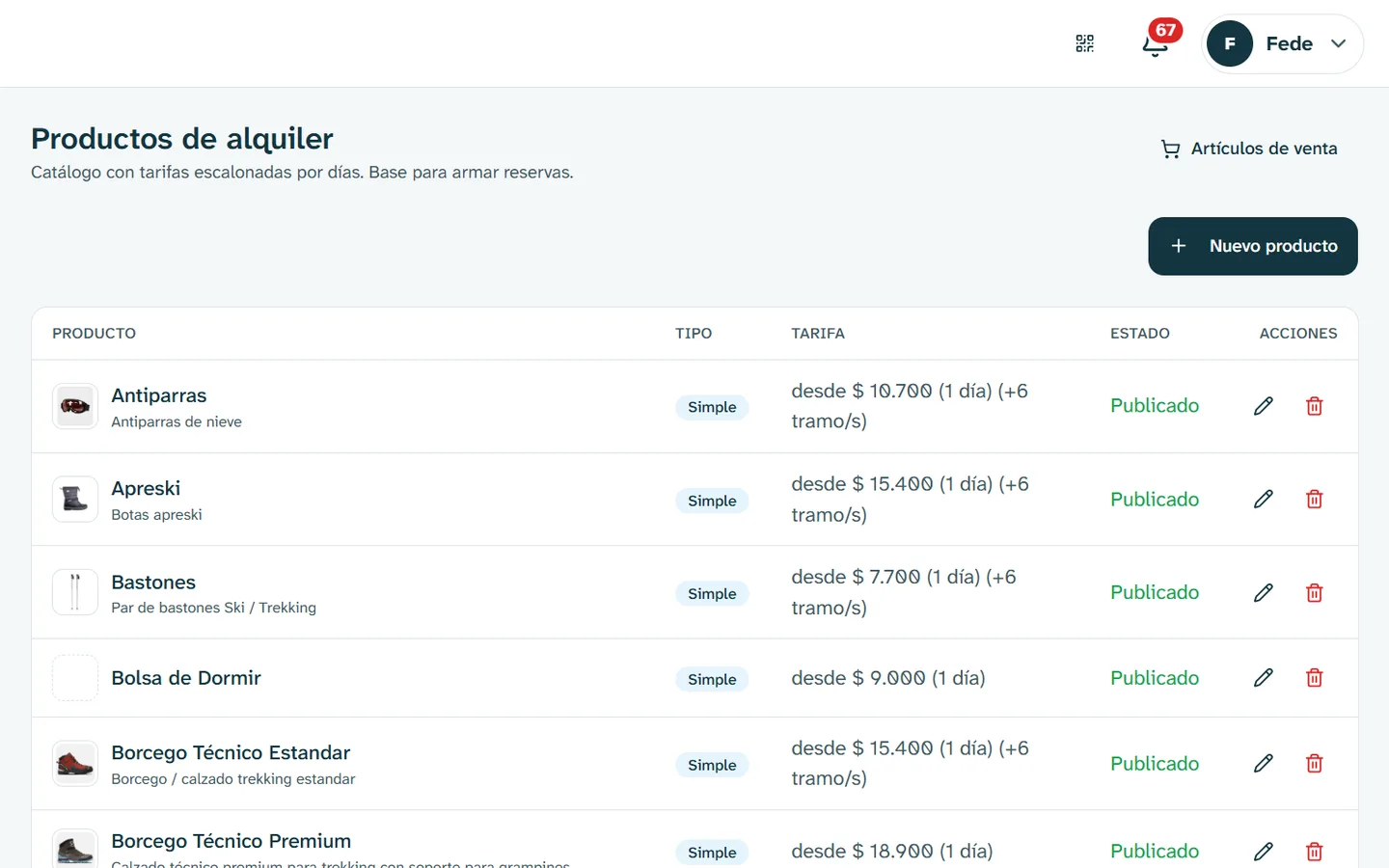
Task: Delete the Bastones product
Action: [x=1314, y=592]
